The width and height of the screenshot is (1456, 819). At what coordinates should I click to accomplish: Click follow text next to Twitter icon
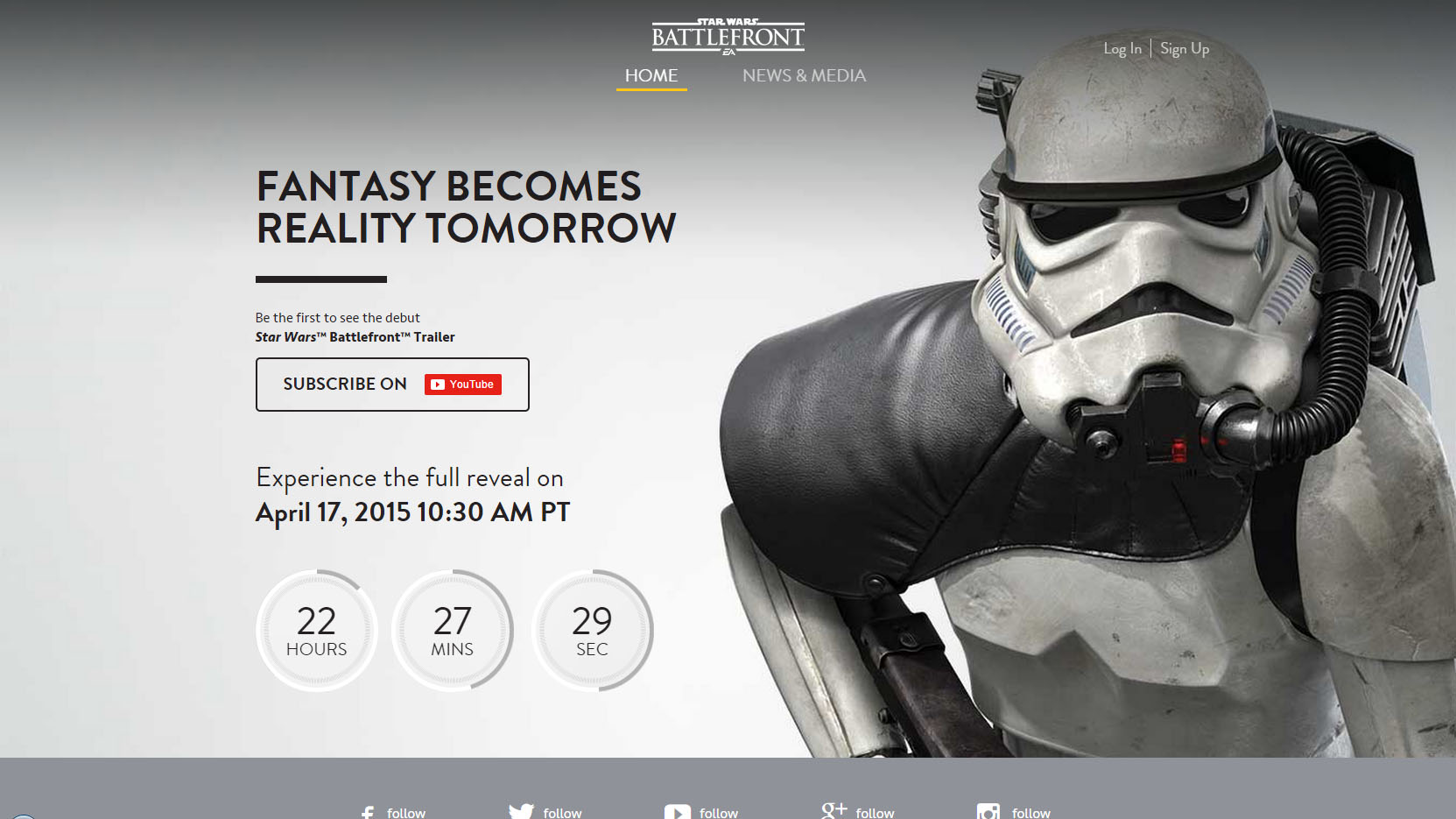tap(562, 813)
